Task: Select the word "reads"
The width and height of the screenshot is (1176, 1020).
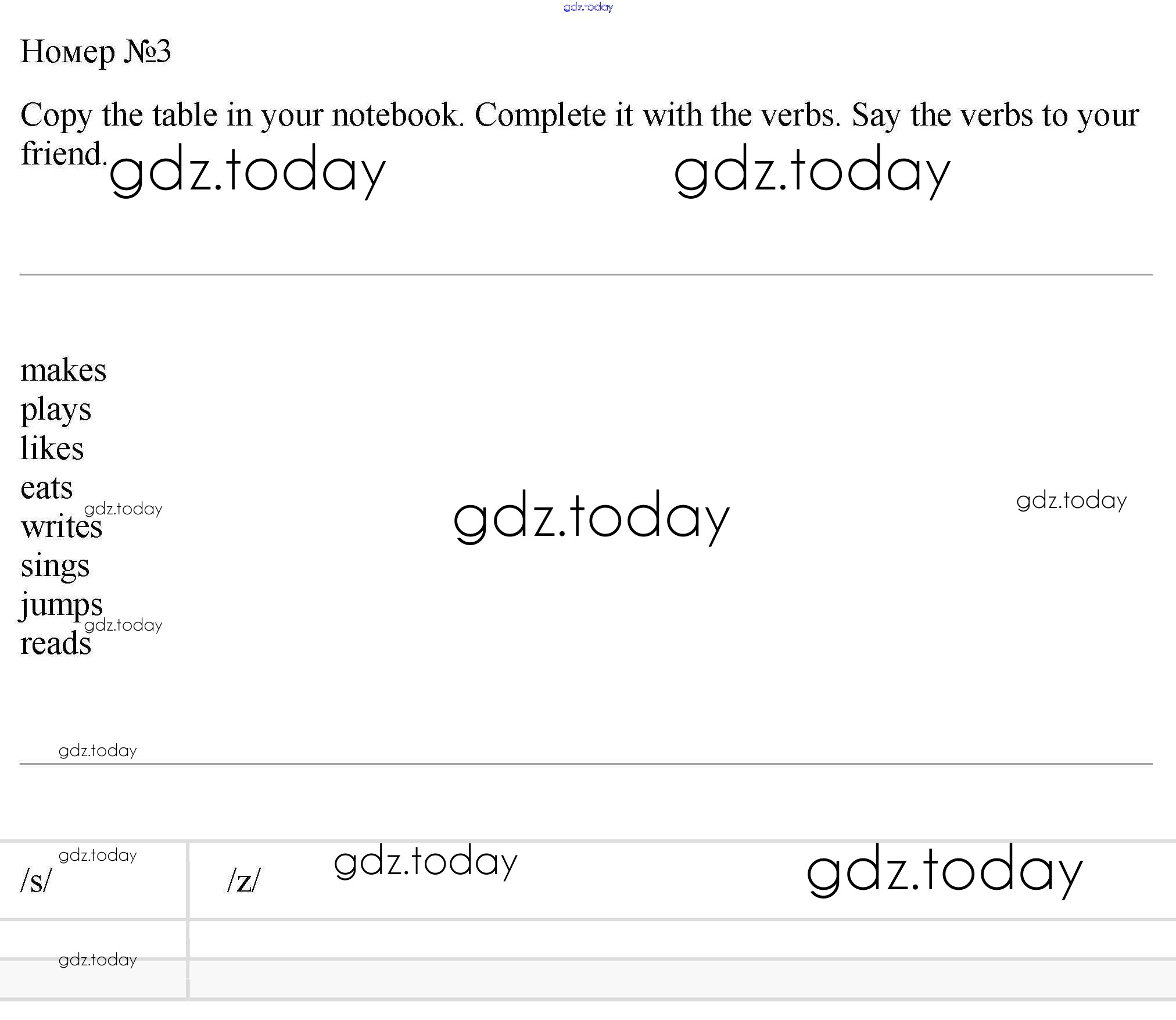Action: click(x=56, y=643)
